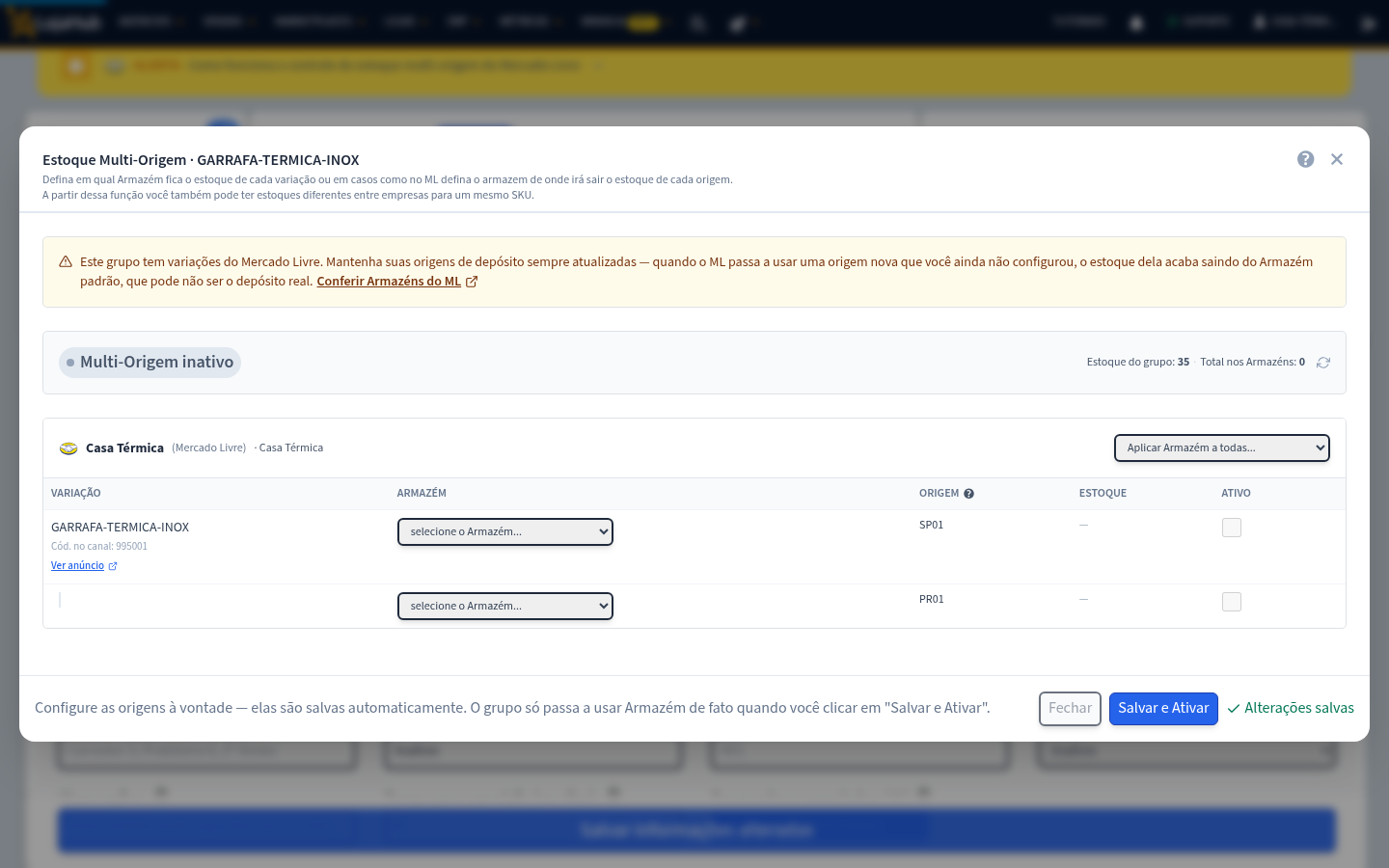
Task: Click the ARMAZÉM column header
Action: [x=422, y=494]
